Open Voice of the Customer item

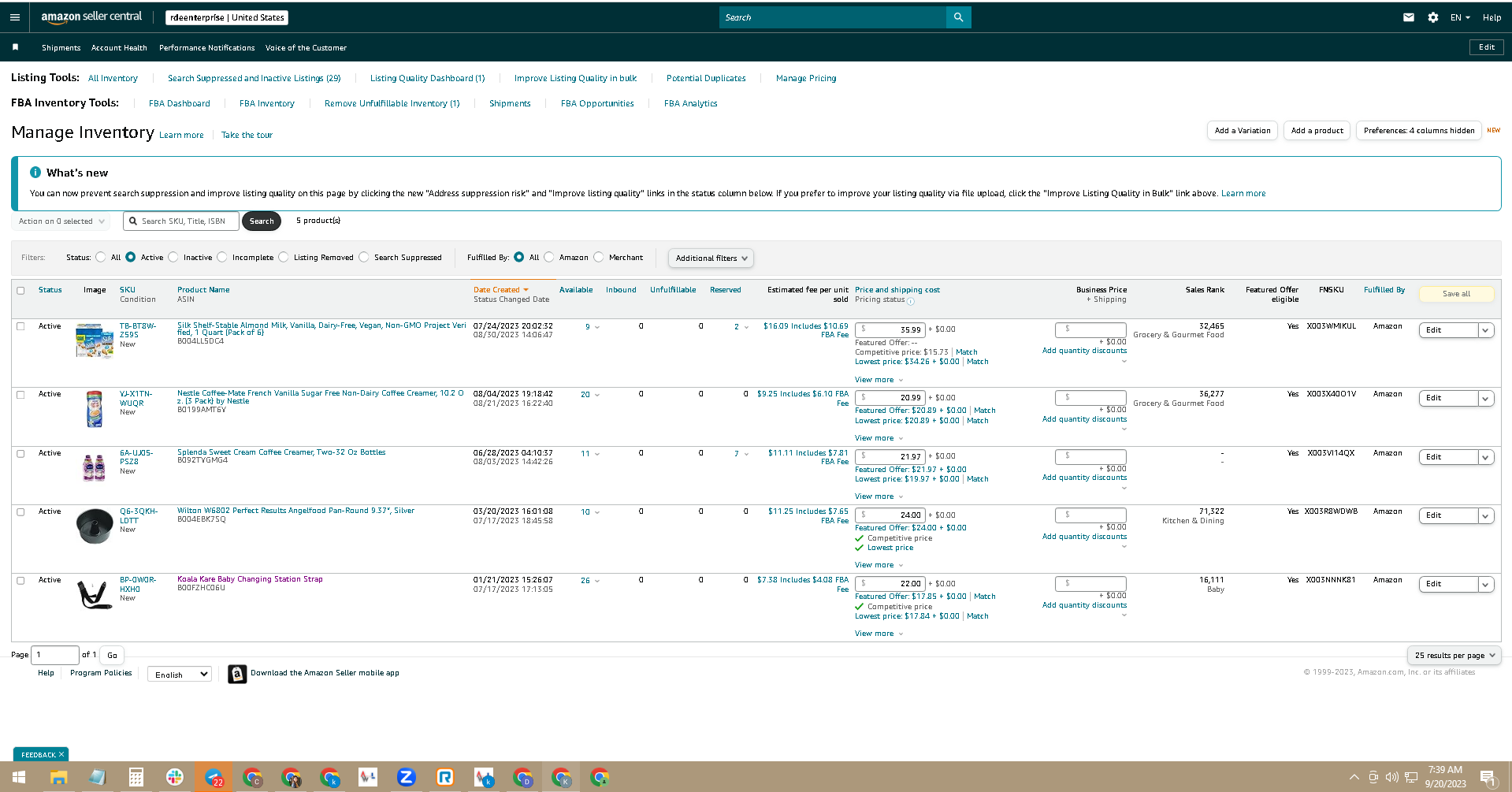(306, 48)
